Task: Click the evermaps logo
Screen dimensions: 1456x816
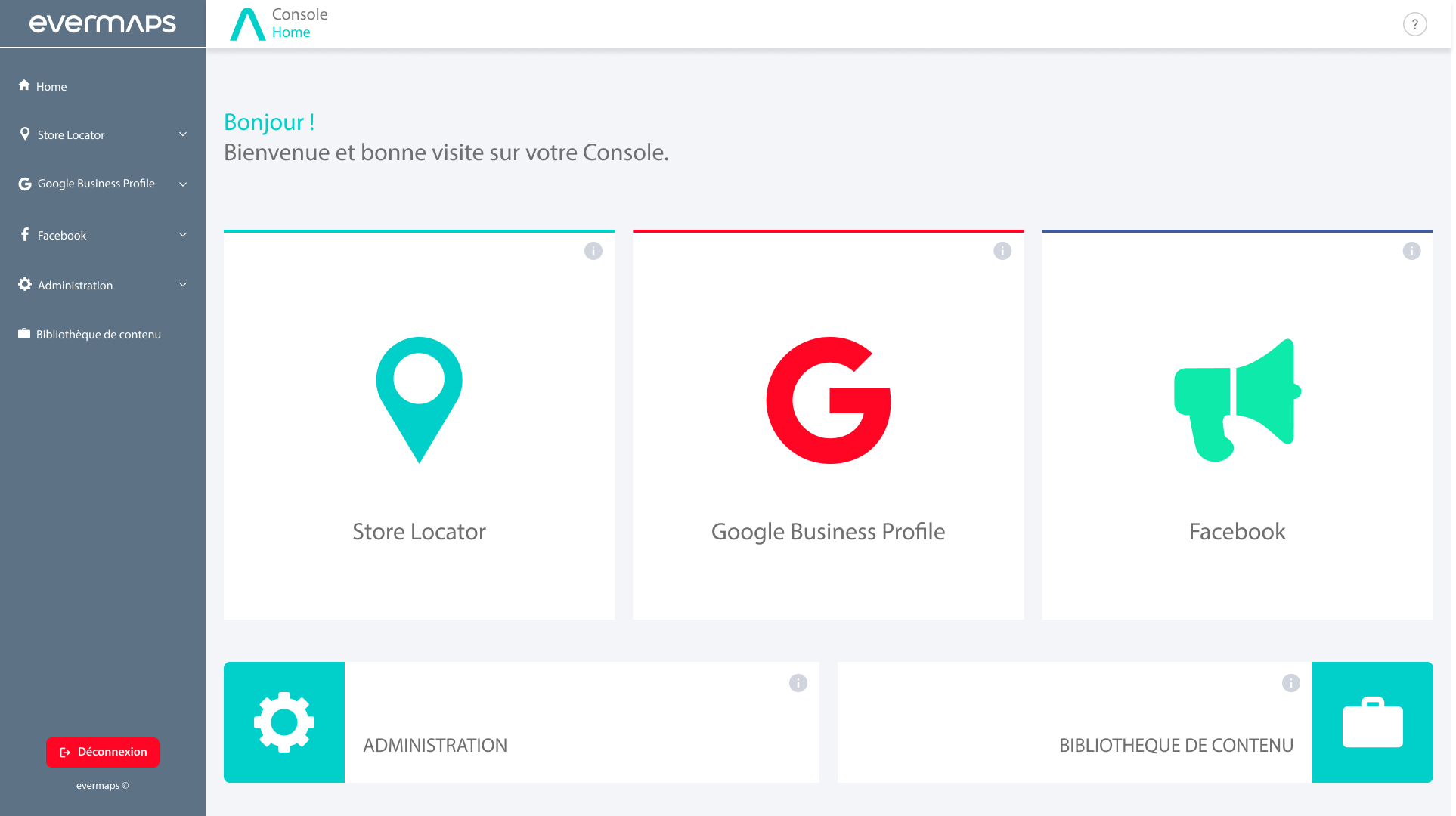Action: pos(103,23)
